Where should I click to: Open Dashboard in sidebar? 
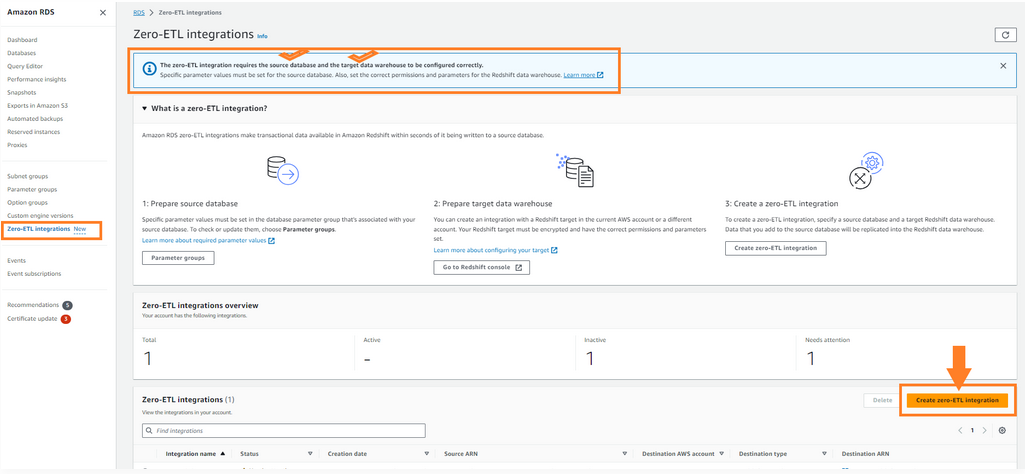(x=22, y=40)
